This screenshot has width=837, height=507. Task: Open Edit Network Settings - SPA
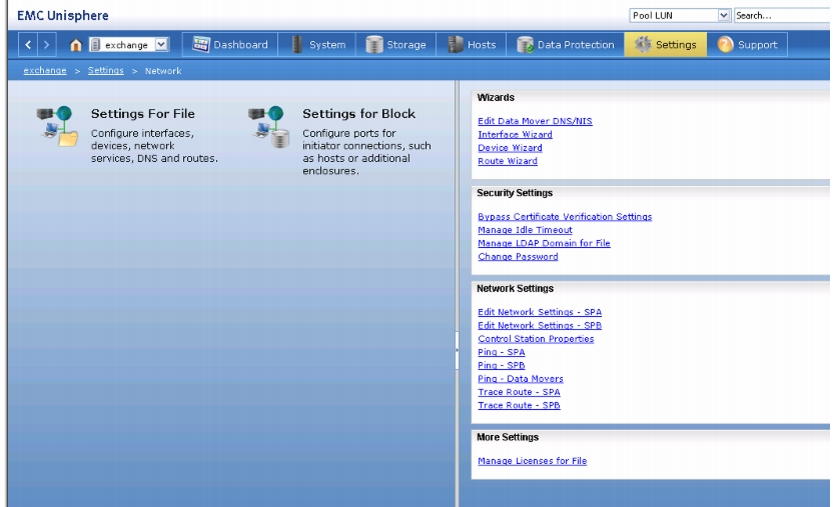click(x=540, y=312)
